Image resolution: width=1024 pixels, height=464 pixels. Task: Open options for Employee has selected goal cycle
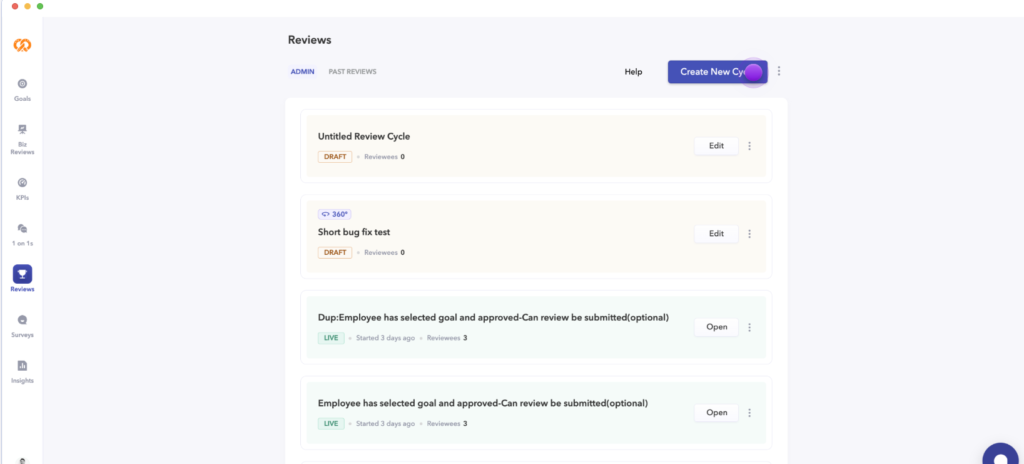click(750, 412)
